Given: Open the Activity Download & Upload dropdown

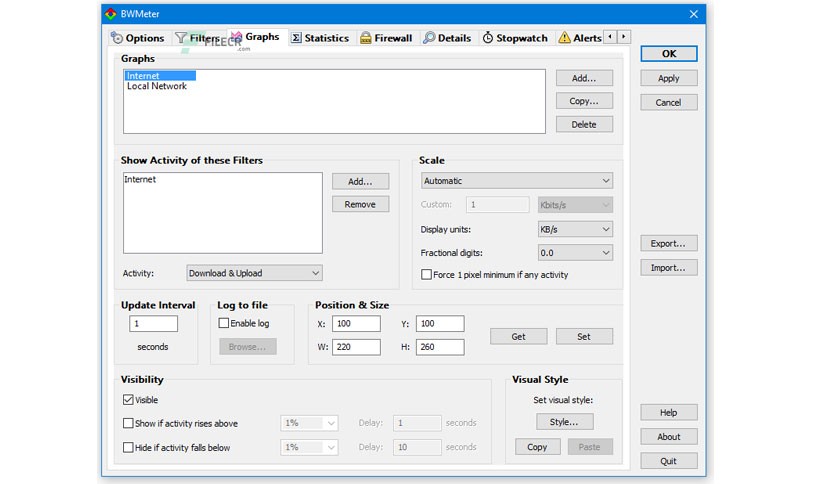Looking at the screenshot, I should click(x=254, y=273).
